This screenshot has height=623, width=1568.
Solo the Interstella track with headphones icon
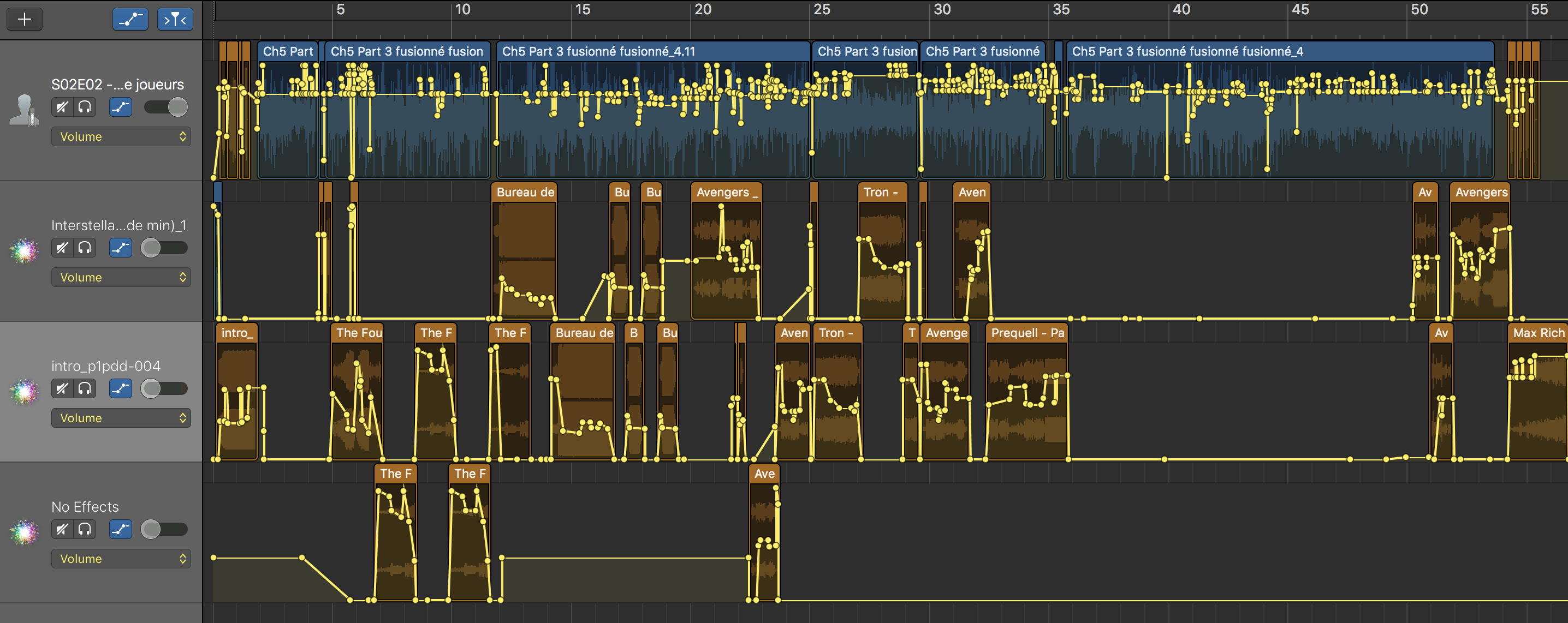(85, 248)
